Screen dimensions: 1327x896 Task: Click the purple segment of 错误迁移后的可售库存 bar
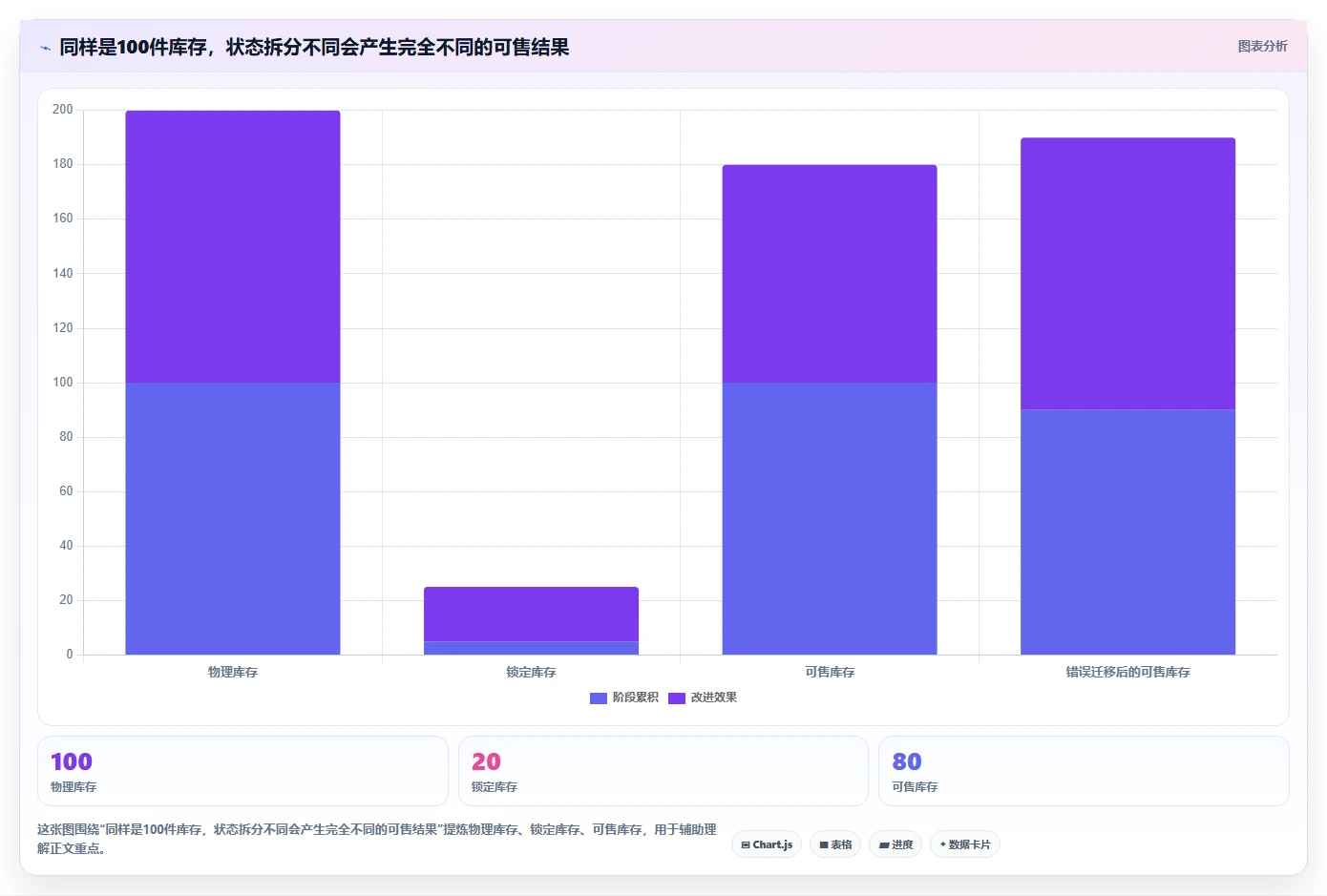[x=1127, y=274]
